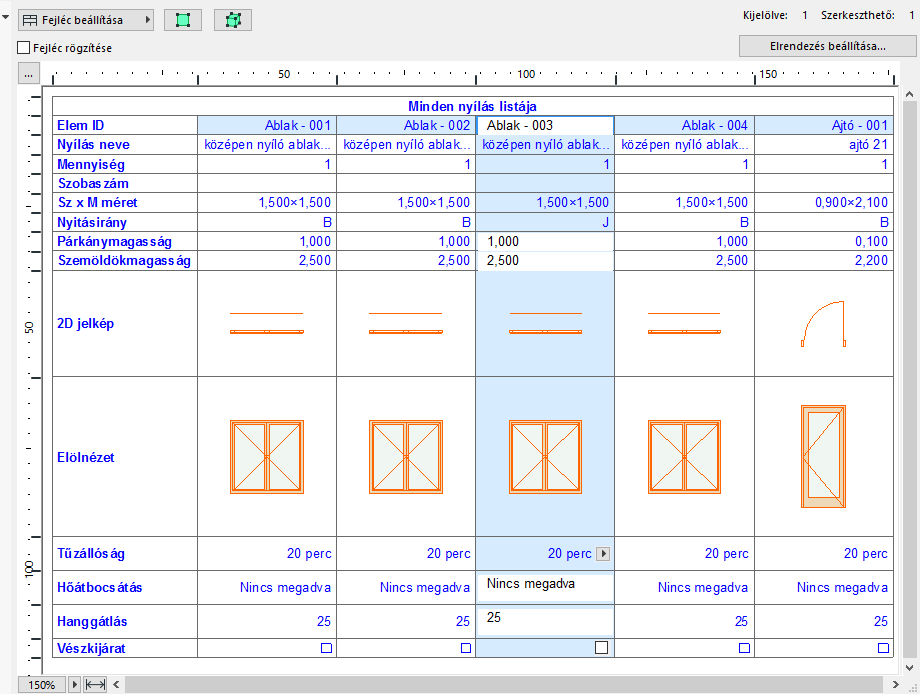Edit Párkánymagasság field of Ablak - 003
The height and width of the screenshot is (694, 920).
[x=545, y=242]
